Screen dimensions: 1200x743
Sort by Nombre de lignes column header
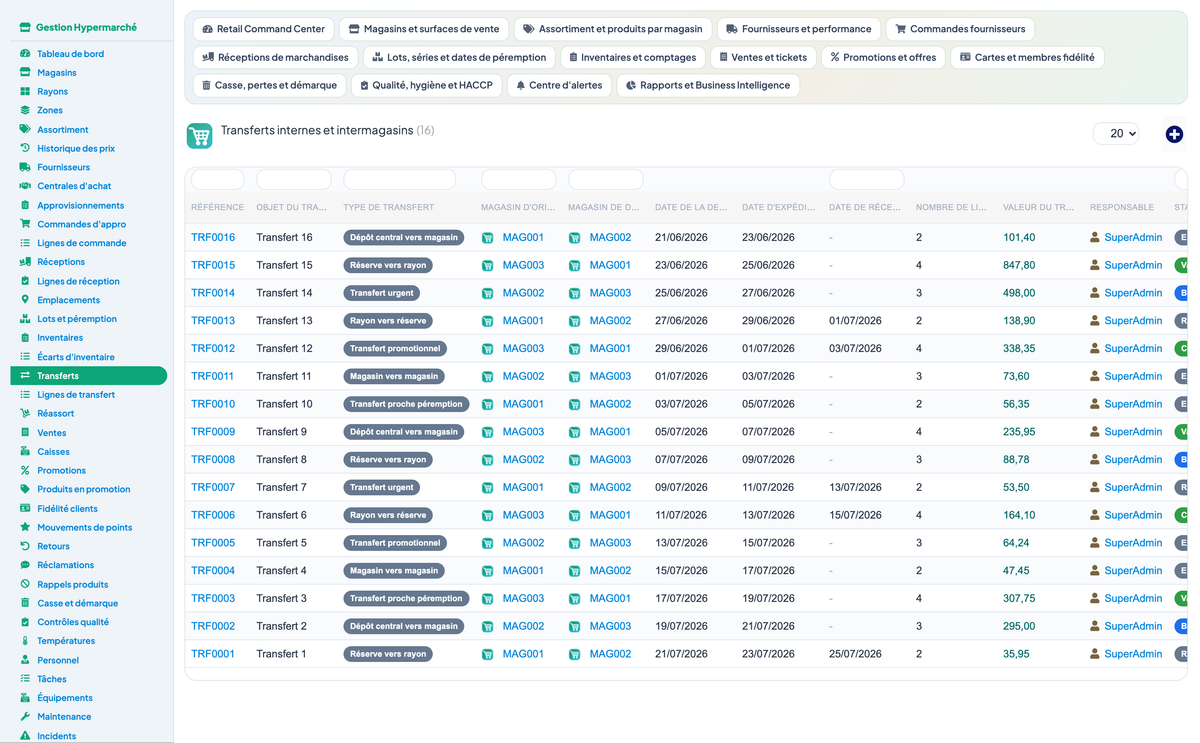tap(951, 207)
